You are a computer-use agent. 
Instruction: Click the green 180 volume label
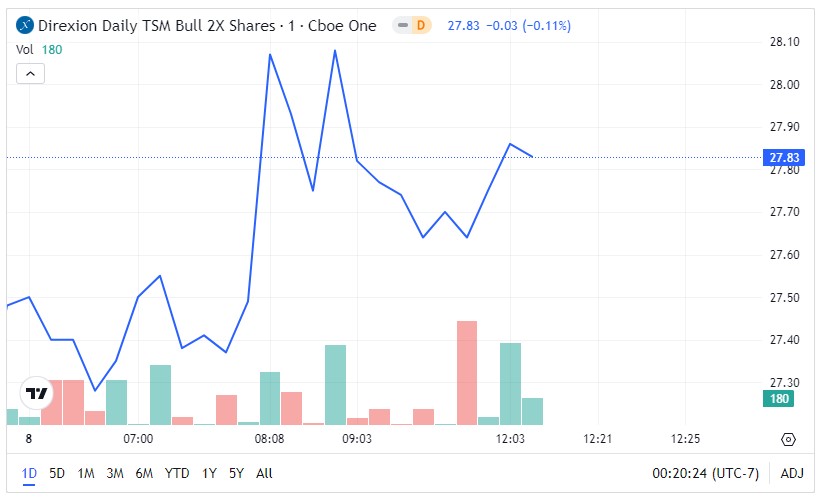tap(778, 399)
